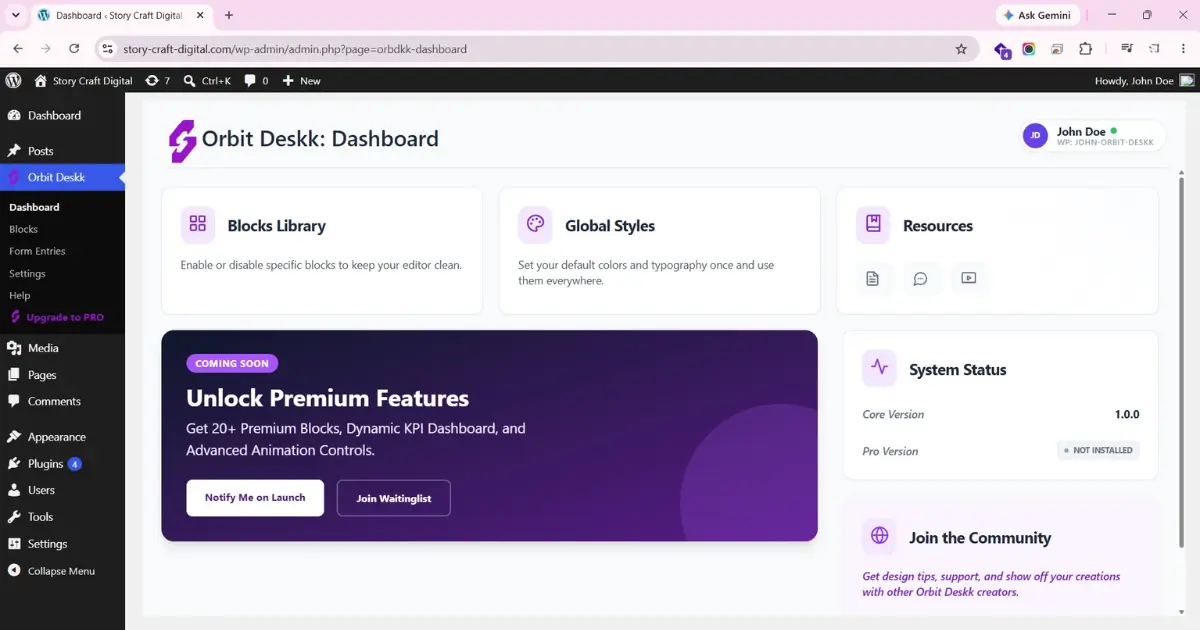Click Join Waitinglist button
Screen dimensions: 1200x630
coord(394,498)
